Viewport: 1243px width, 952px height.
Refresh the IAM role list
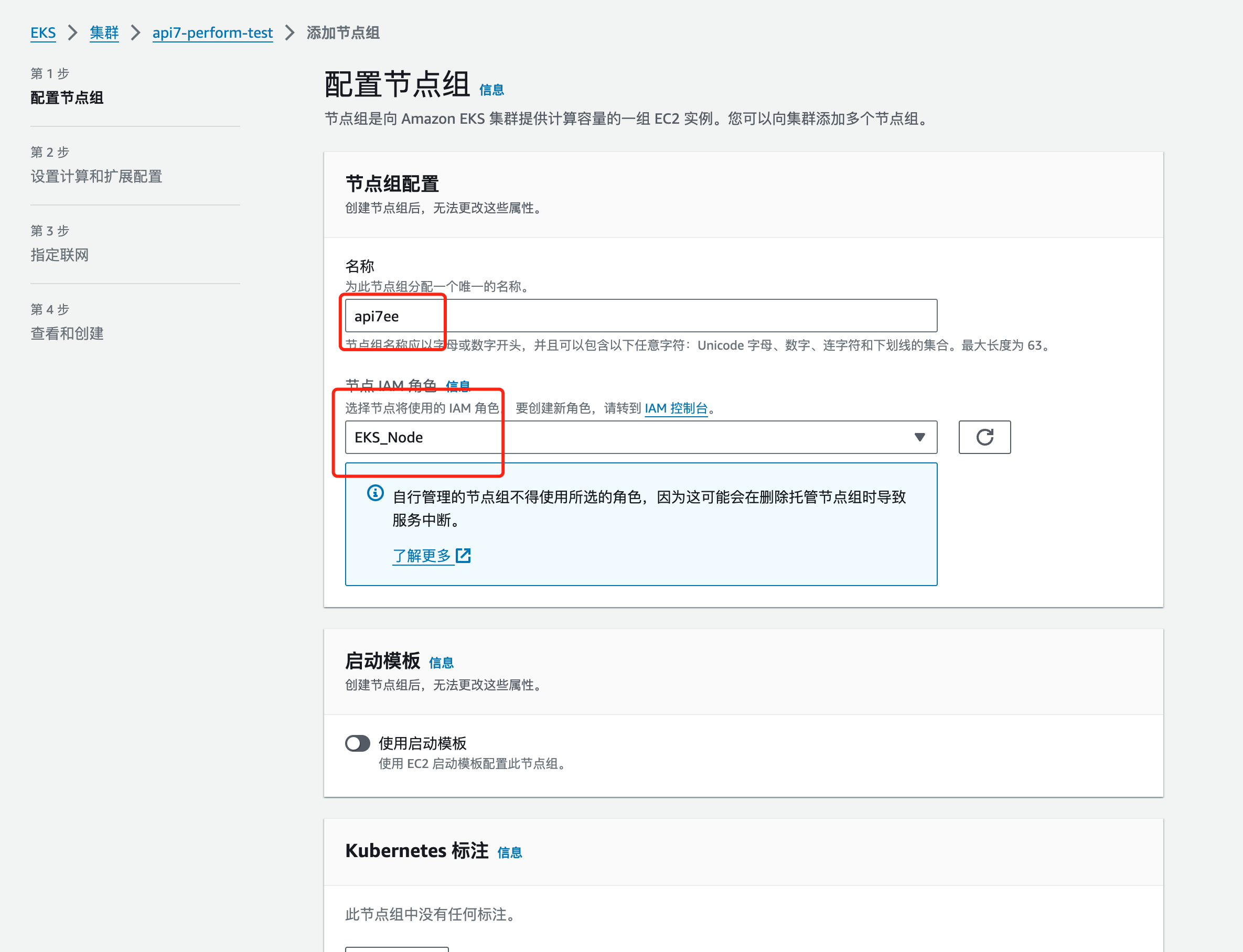984,437
